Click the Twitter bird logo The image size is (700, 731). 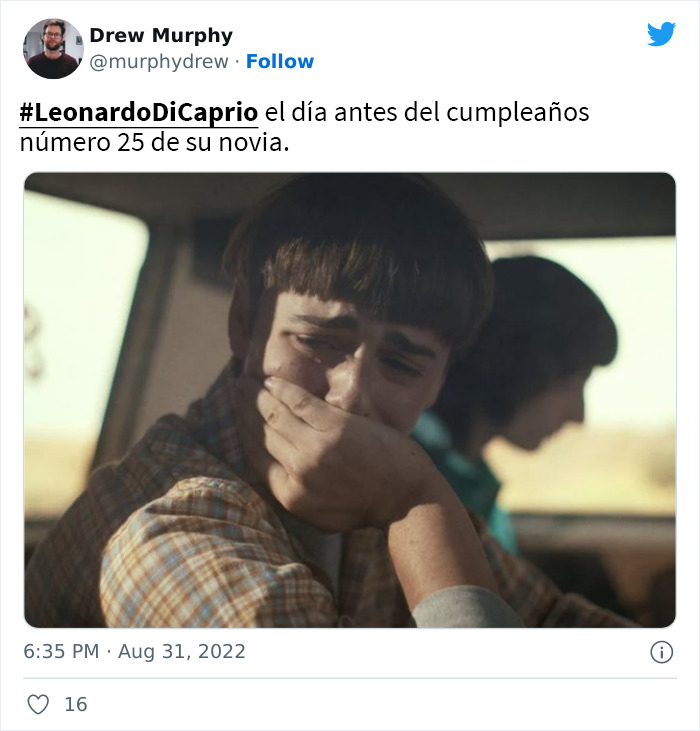coord(661,34)
